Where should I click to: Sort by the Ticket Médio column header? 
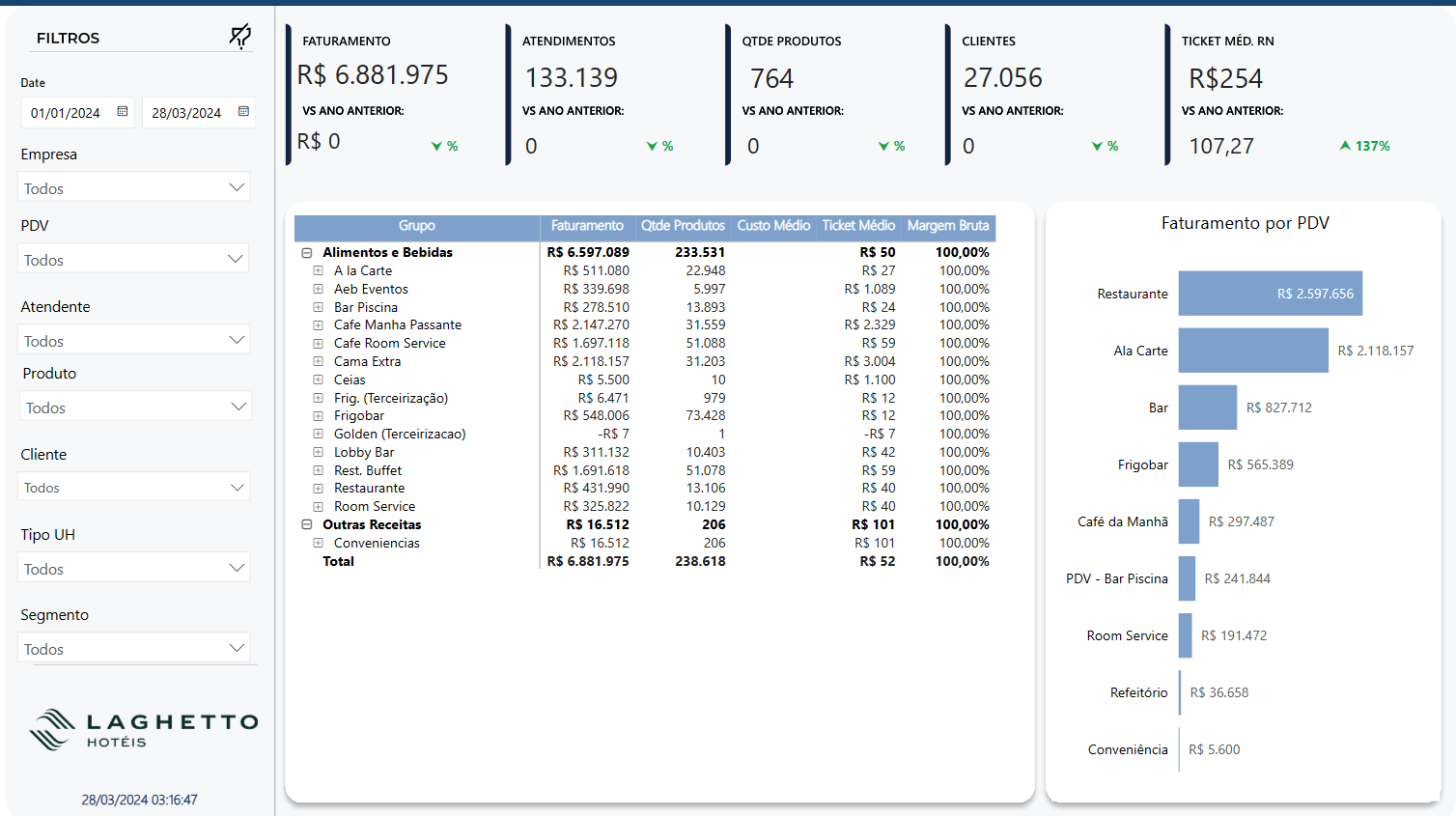point(858,226)
